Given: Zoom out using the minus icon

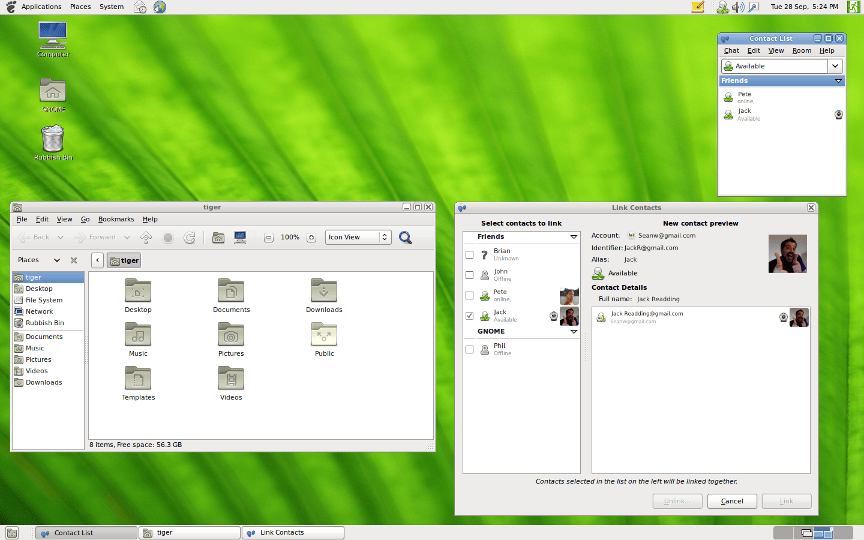Looking at the screenshot, I should (269, 237).
